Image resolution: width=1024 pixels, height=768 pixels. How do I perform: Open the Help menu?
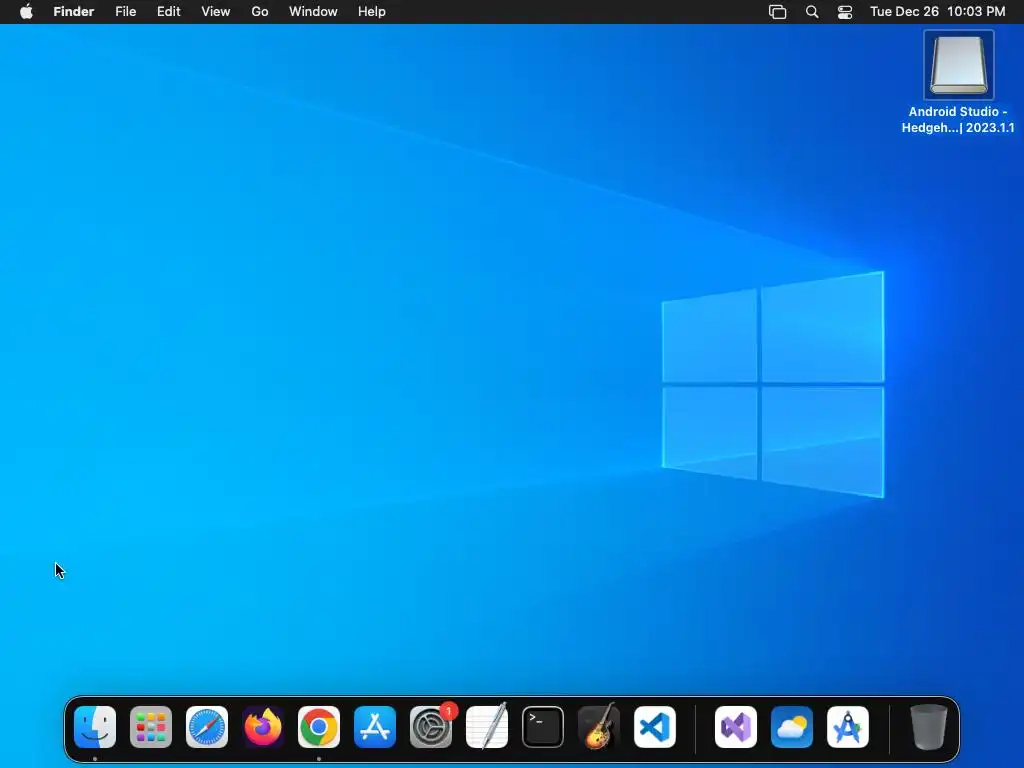pos(372,12)
